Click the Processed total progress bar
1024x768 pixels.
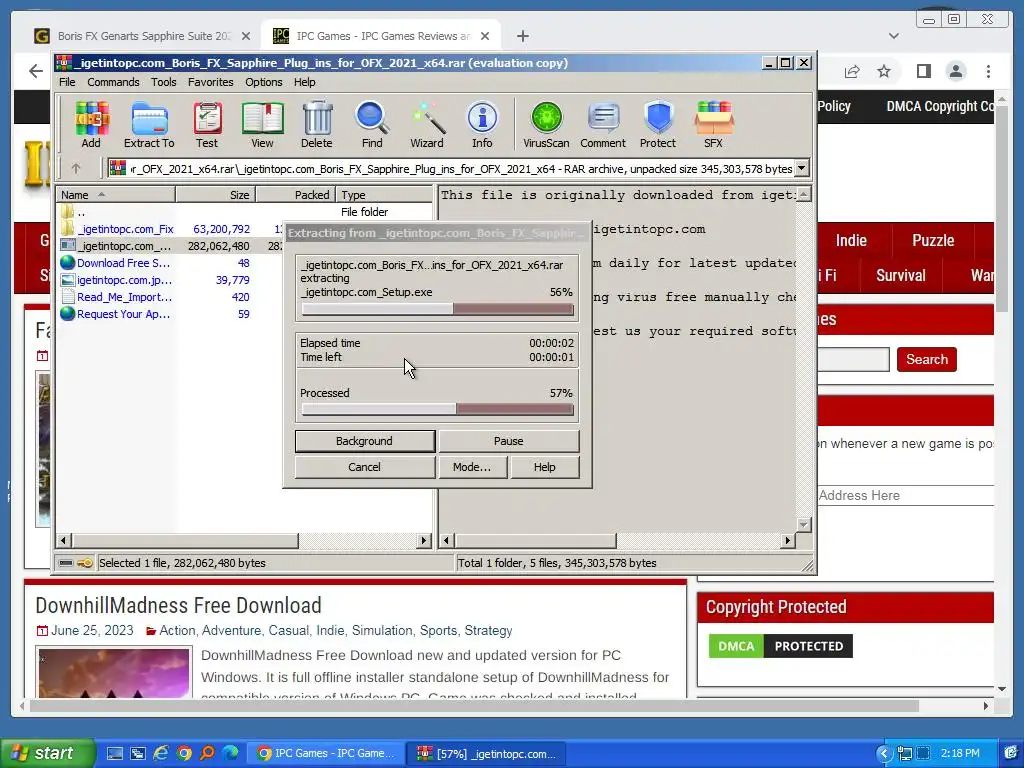438,409
